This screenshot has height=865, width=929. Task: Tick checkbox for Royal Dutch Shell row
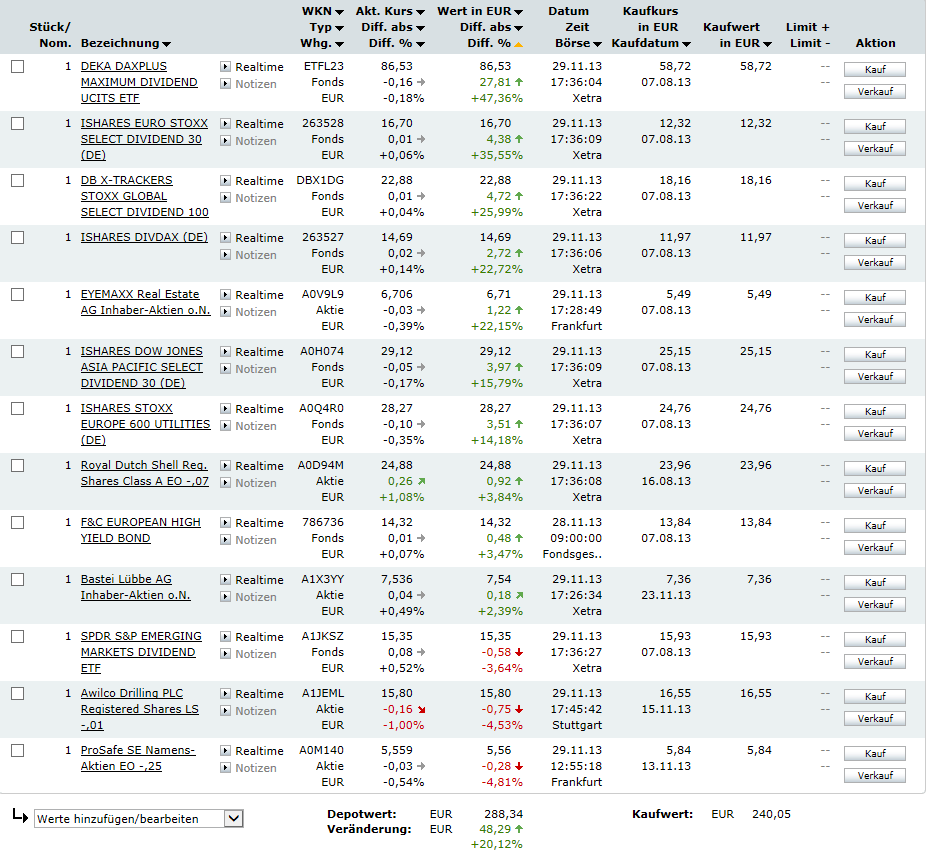click(x=18, y=466)
